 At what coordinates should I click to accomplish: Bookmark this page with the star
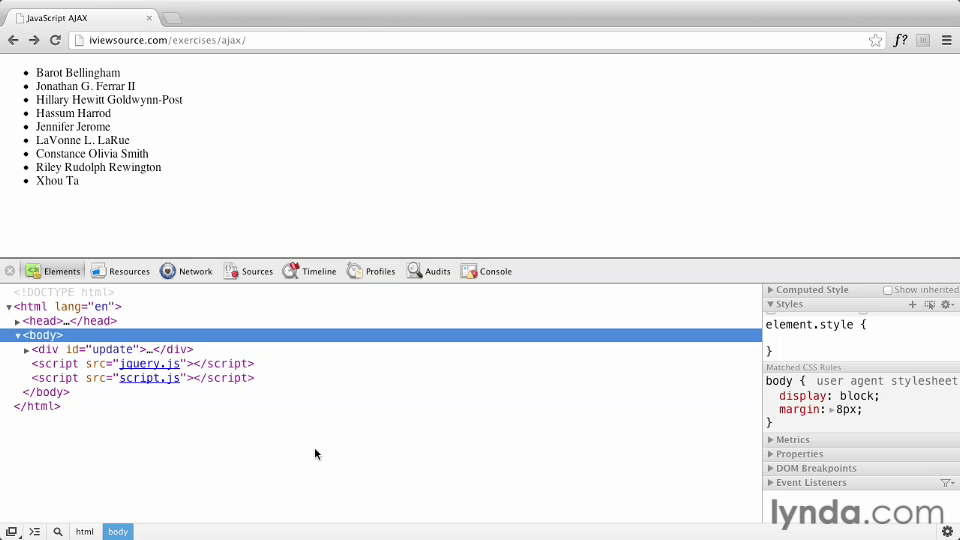876,40
